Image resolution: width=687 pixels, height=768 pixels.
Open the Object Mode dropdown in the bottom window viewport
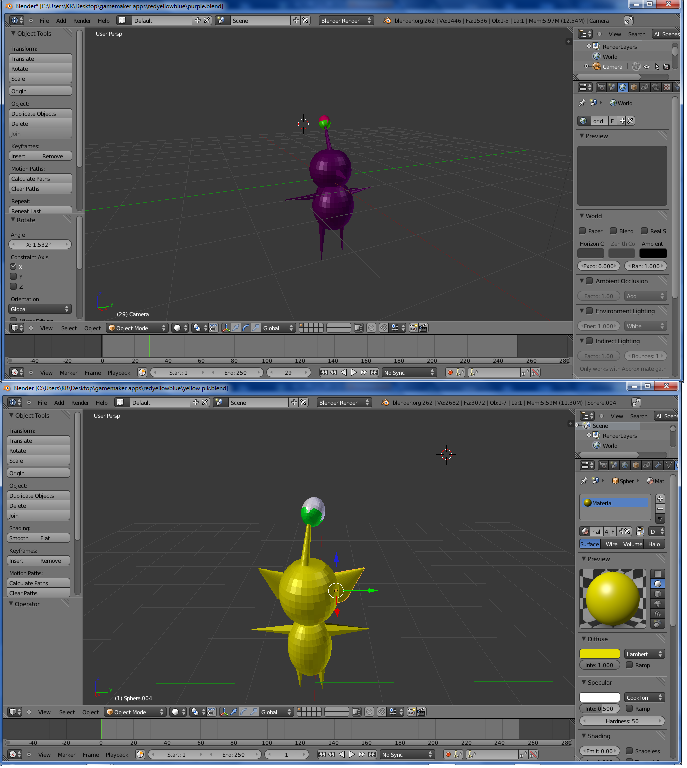point(135,712)
